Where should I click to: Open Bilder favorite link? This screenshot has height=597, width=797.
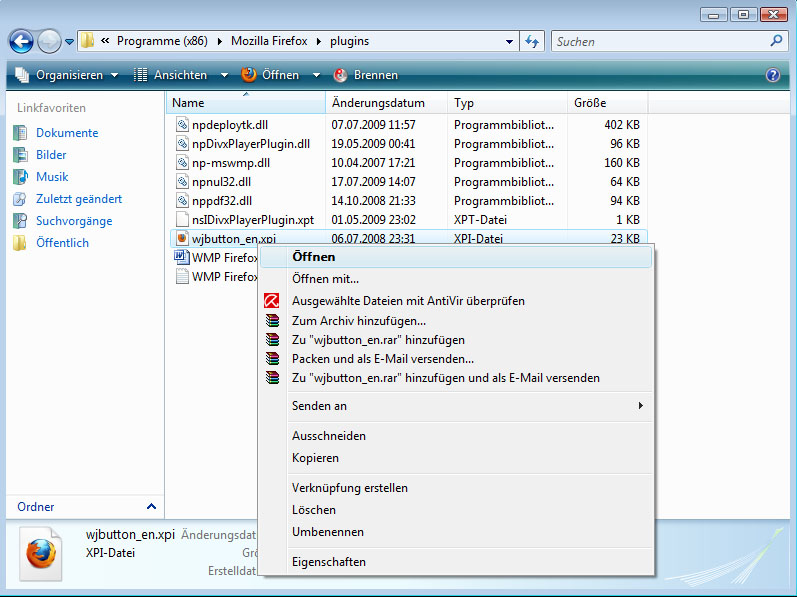[x=51, y=154]
